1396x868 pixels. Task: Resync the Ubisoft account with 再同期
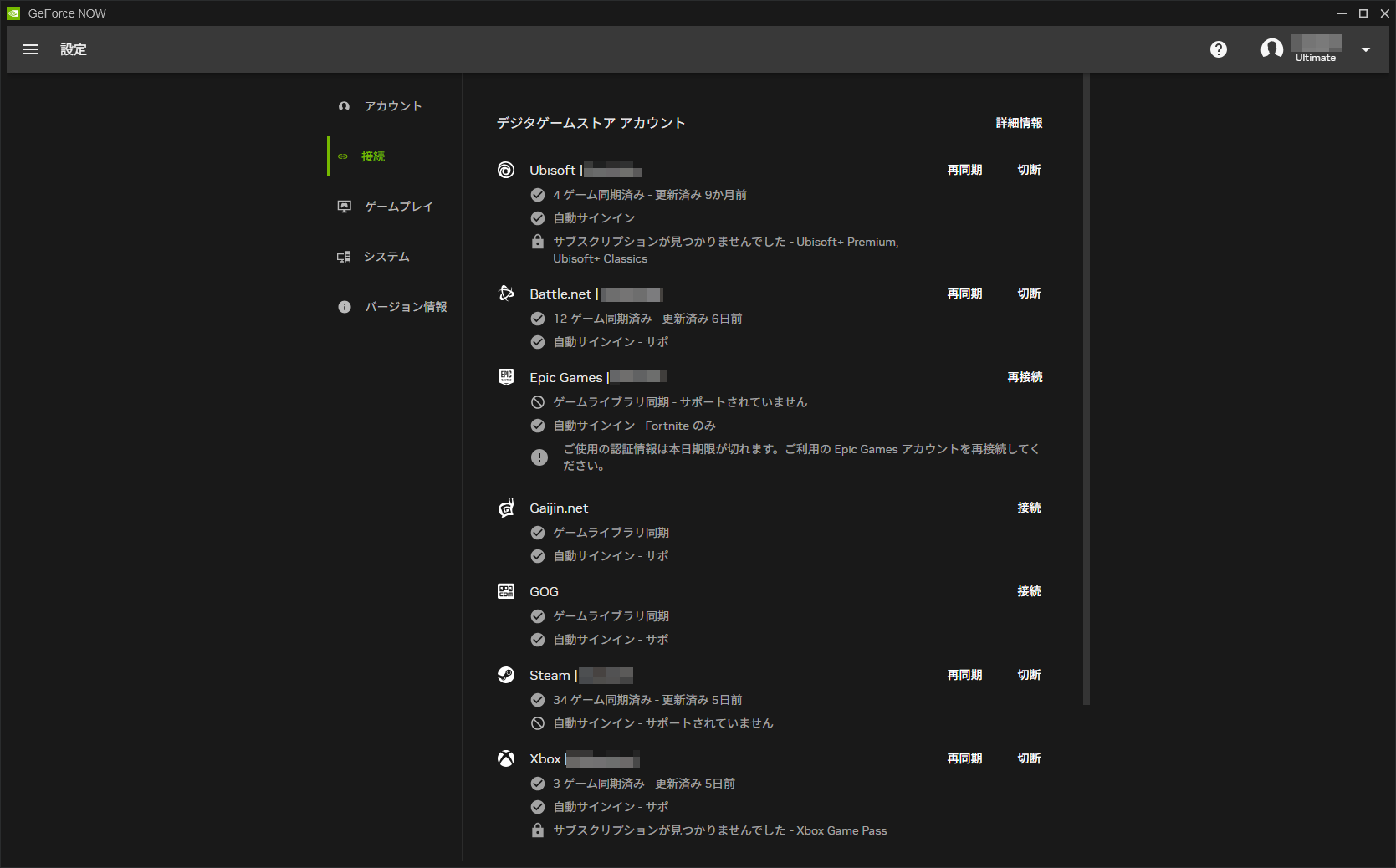pyautogui.click(x=964, y=170)
